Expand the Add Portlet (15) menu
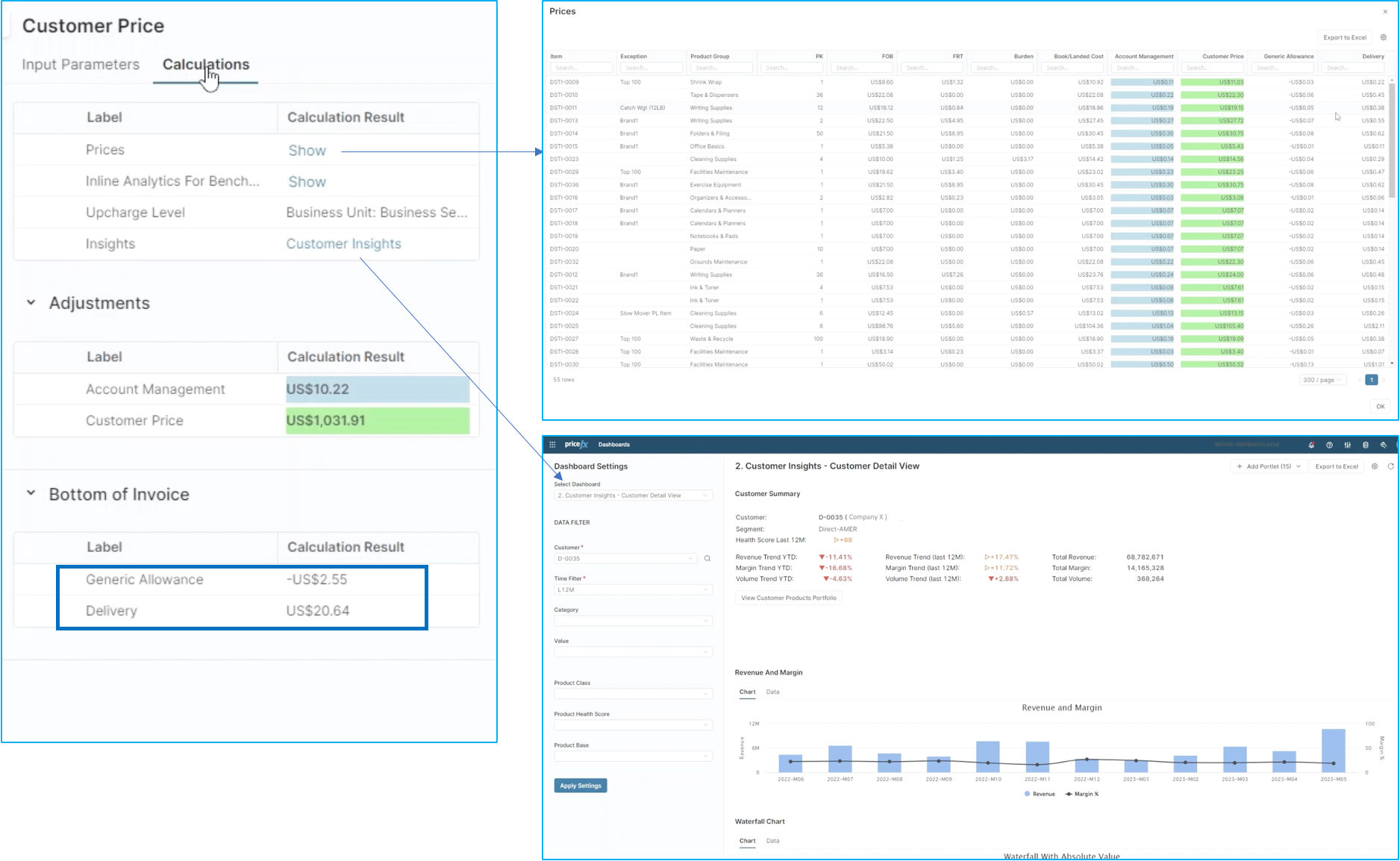This screenshot has height=861, width=1400. point(1268,466)
